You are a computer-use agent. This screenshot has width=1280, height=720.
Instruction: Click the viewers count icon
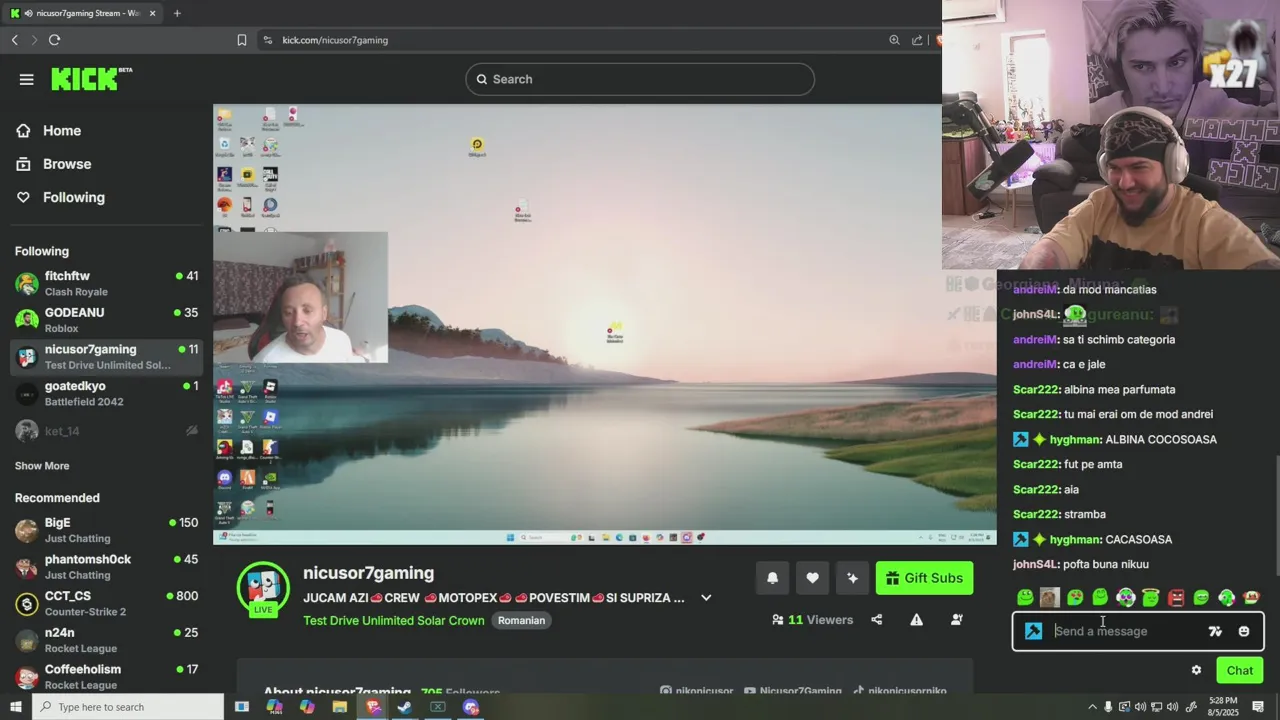tap(778, 620)
